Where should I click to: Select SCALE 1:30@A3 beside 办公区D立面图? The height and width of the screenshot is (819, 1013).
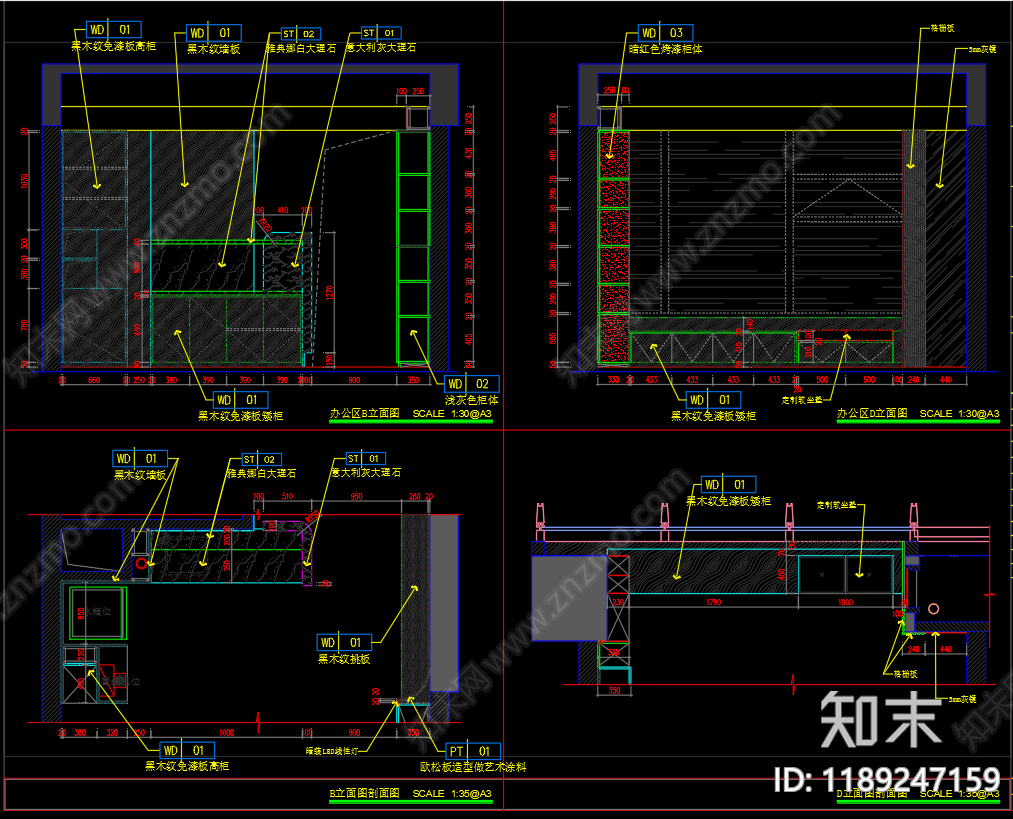(x=959, y=413)
